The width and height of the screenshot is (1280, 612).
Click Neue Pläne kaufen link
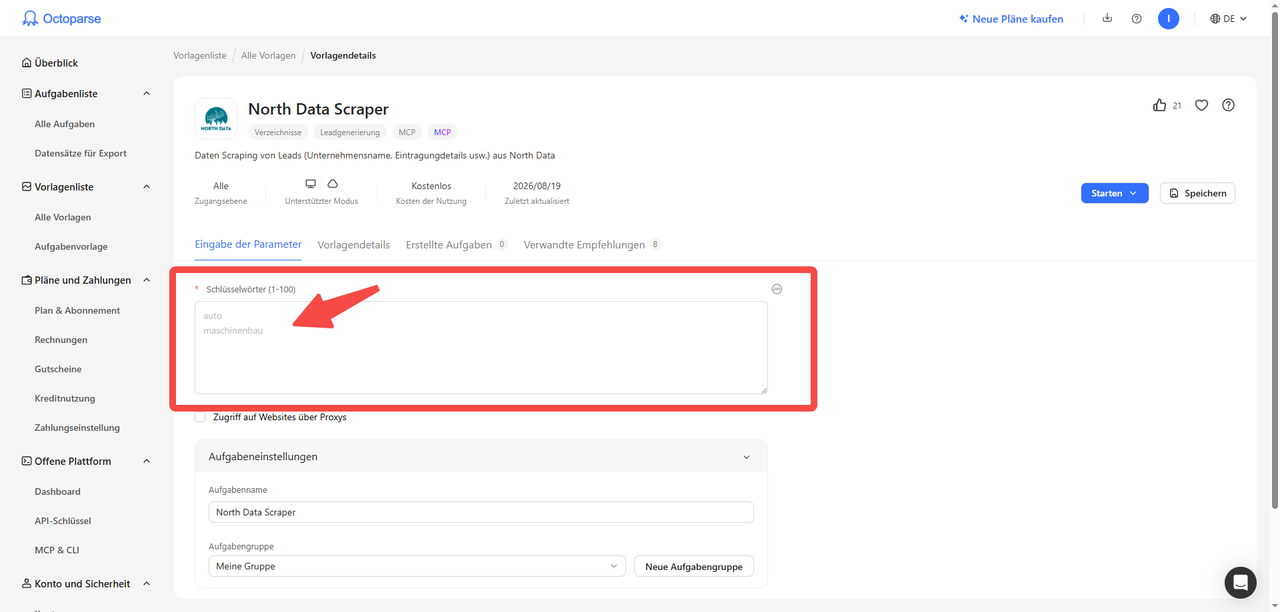click(x=1011, y=18)
